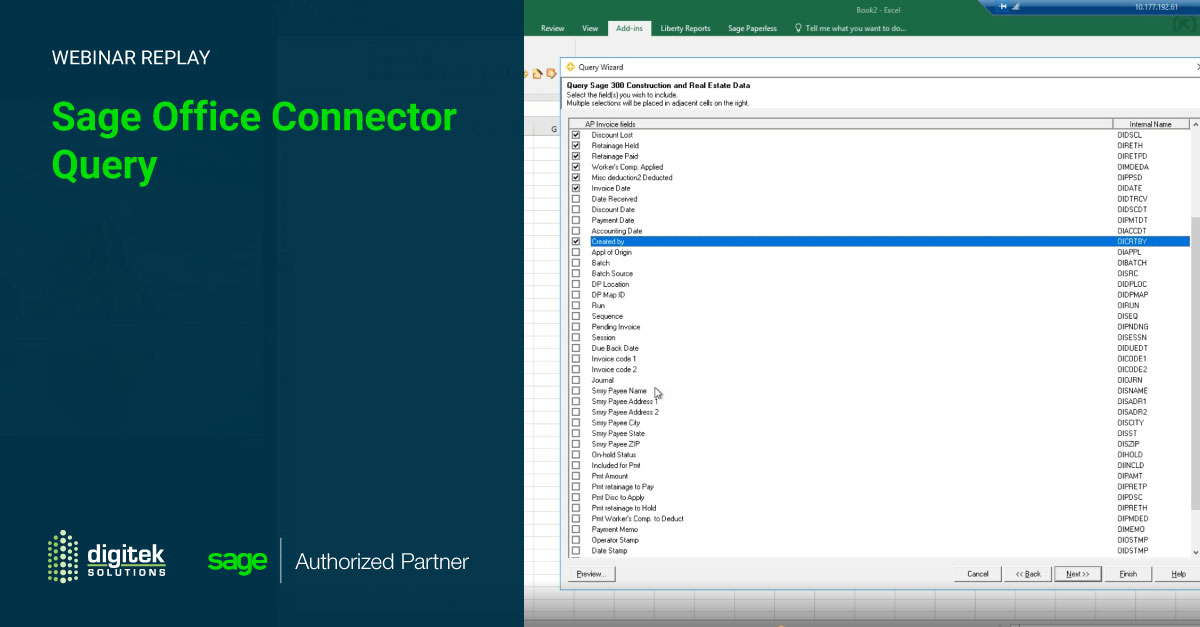
Task: Select the Appl of Origin row
Action: [x=880, y=252]
